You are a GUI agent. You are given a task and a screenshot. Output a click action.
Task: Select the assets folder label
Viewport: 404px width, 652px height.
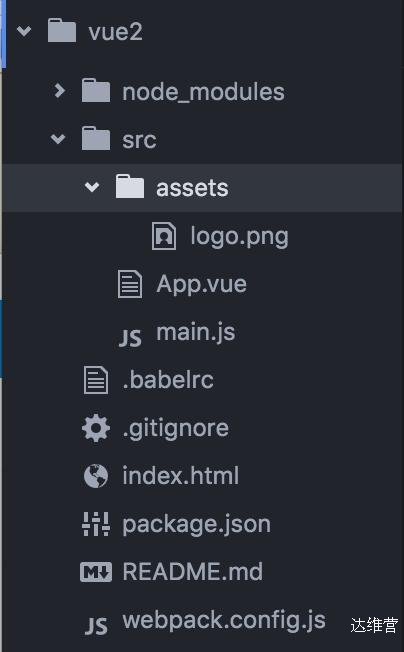tap(192, 188)
